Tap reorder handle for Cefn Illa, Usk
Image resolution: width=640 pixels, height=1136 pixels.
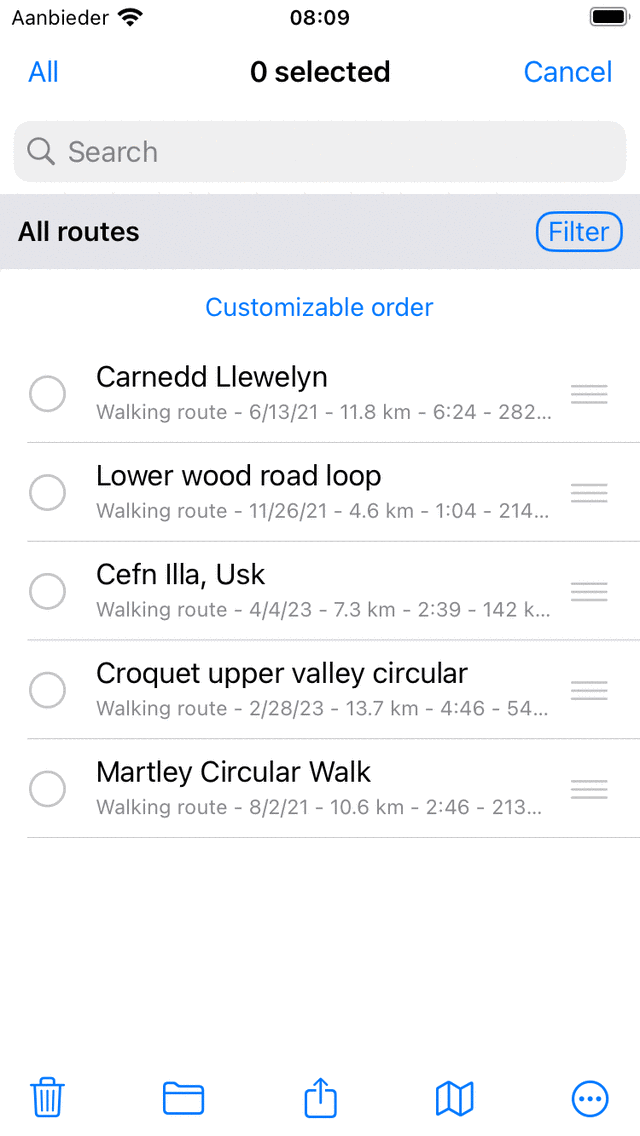click(x=589, y=592)
